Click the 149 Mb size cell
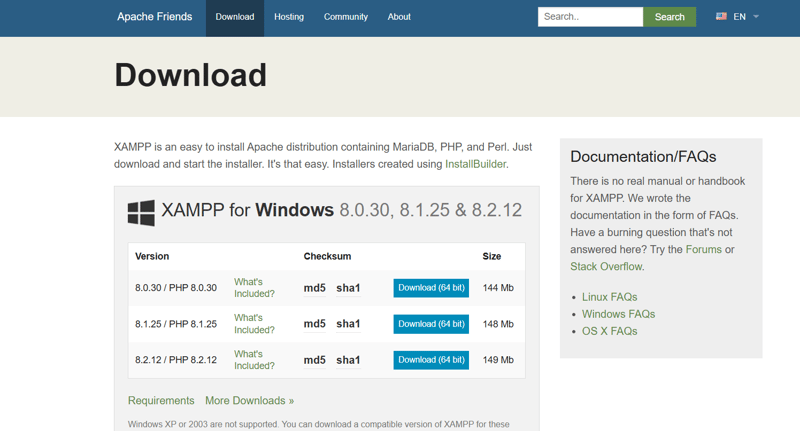Viewport: 800px width, 431px height. (498, 360)
